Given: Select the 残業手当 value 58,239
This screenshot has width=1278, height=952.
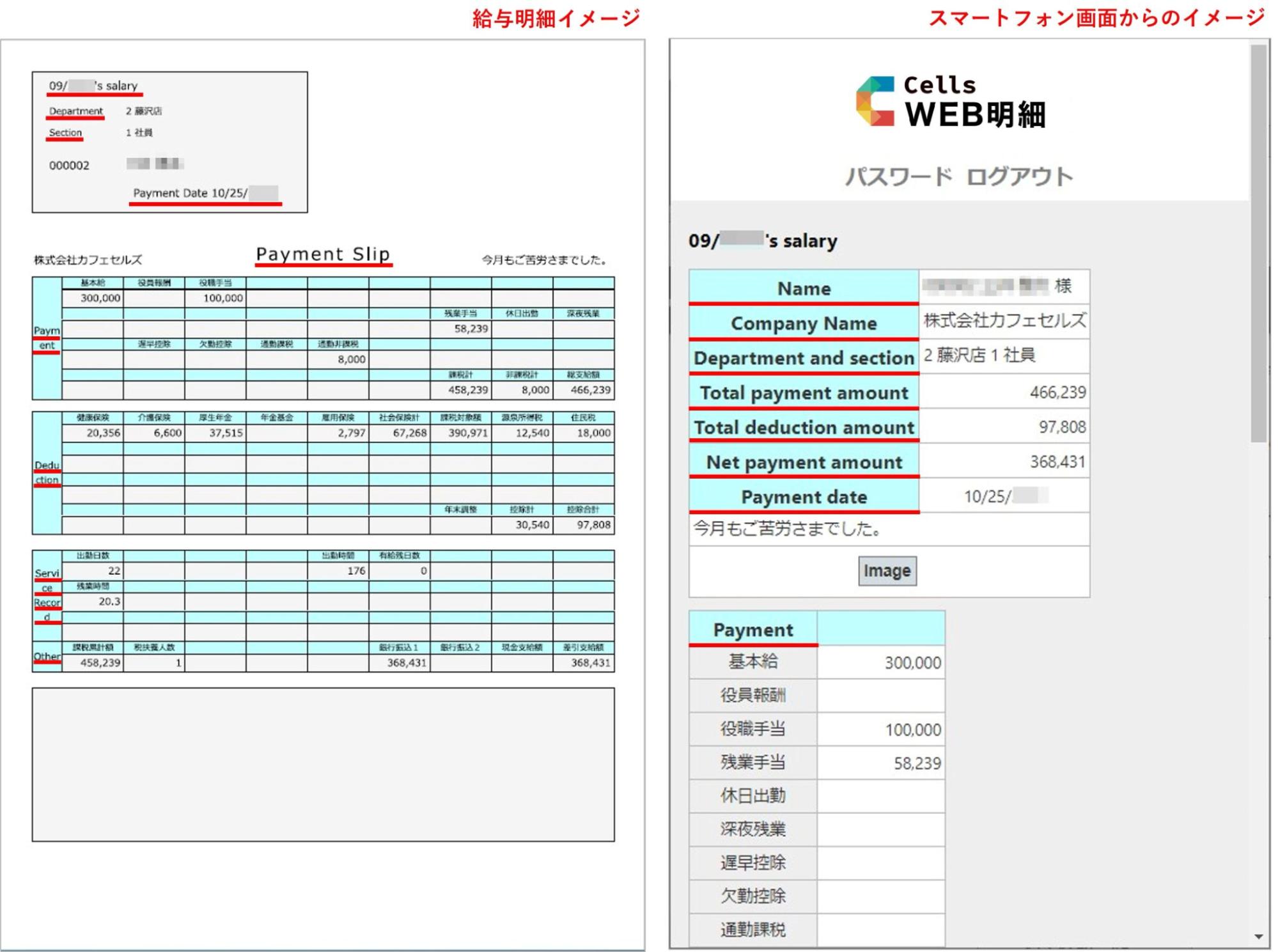Looking at the screenshot, I should (917, 763).
